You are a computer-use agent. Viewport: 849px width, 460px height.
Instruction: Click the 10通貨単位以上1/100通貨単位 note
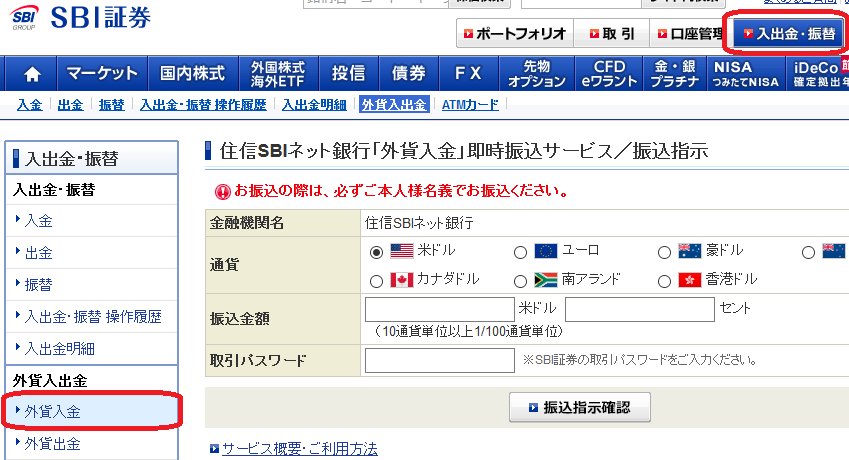tap(469, 331)
